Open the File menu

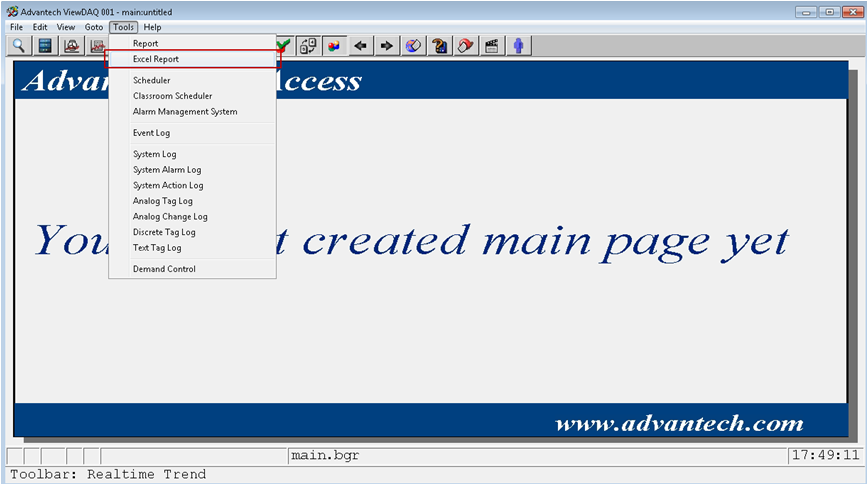pyautogui.click(x=17, y=27)
